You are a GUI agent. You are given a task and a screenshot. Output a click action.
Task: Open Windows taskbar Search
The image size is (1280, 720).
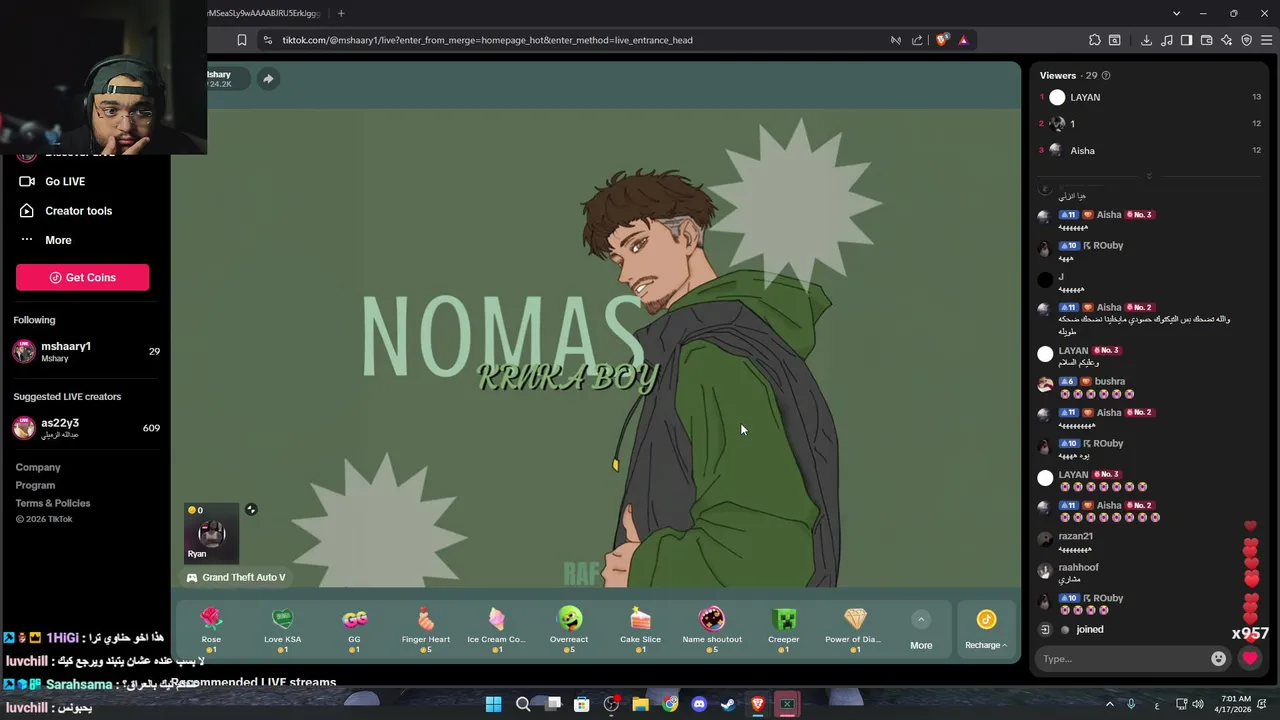coord(523,704)
